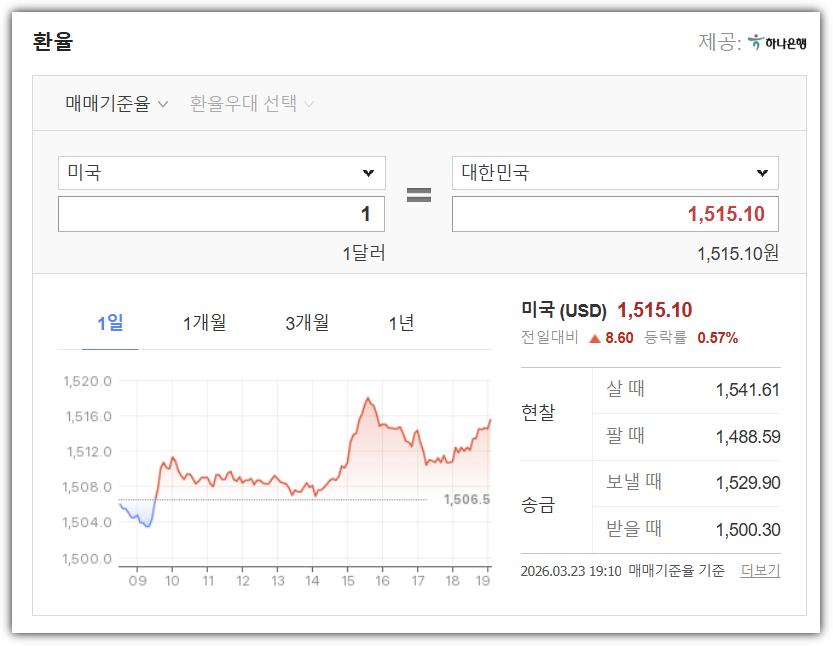833x646 pixels.
Task: Click the won amount field showing 1,515.10
Action: point(614,213)
